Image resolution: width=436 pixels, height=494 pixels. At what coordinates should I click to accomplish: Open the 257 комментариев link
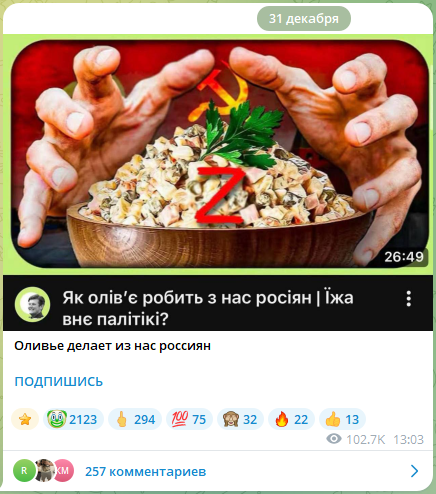tap(146, 471)
